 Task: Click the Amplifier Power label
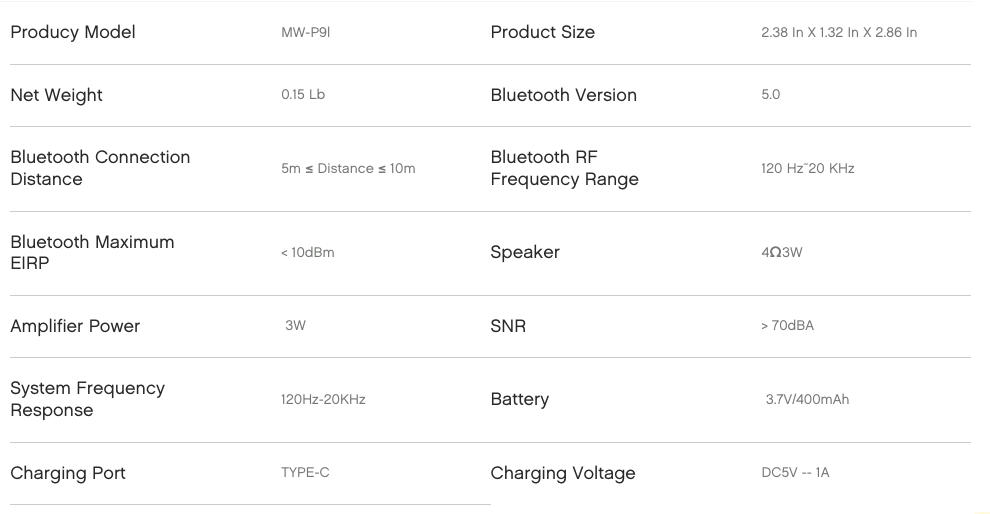[x=75, y=326]
